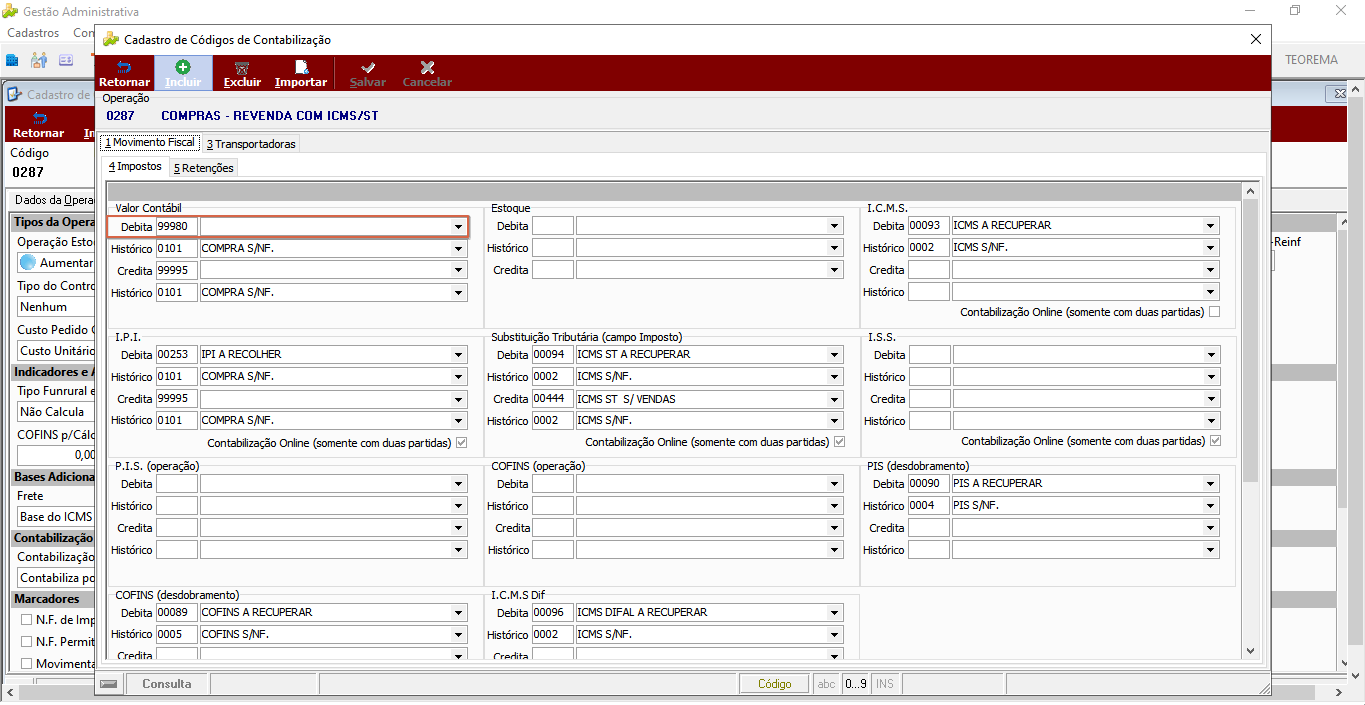1365x705 pixels.
Task: Click the people icon in main toolbar
Action: [x=39, y=60]
